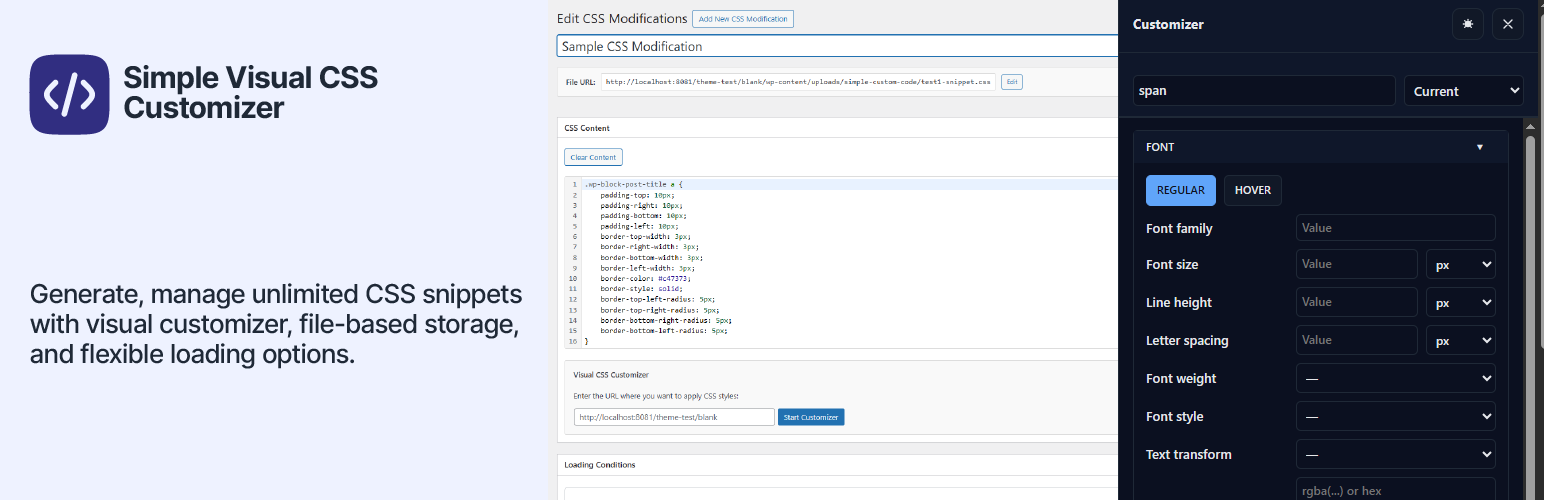This screenshot has height=500, width=1544.
Task: Click the Clear Content button
Action: click(593, 157)
